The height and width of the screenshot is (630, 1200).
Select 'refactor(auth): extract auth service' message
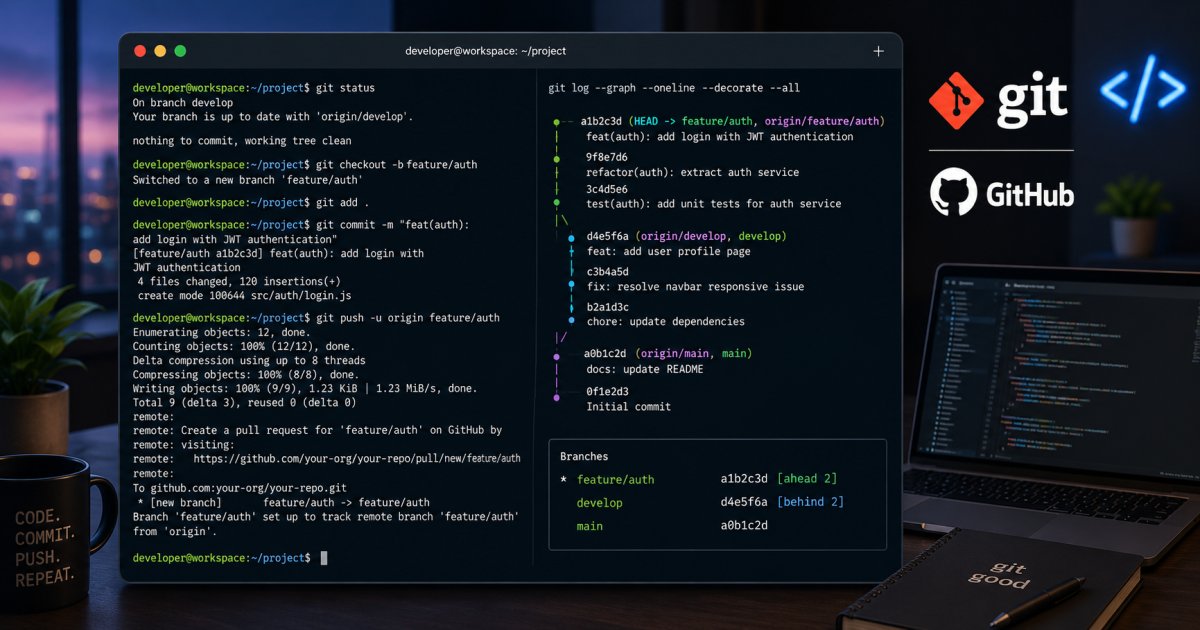click(x=692, y=172)
